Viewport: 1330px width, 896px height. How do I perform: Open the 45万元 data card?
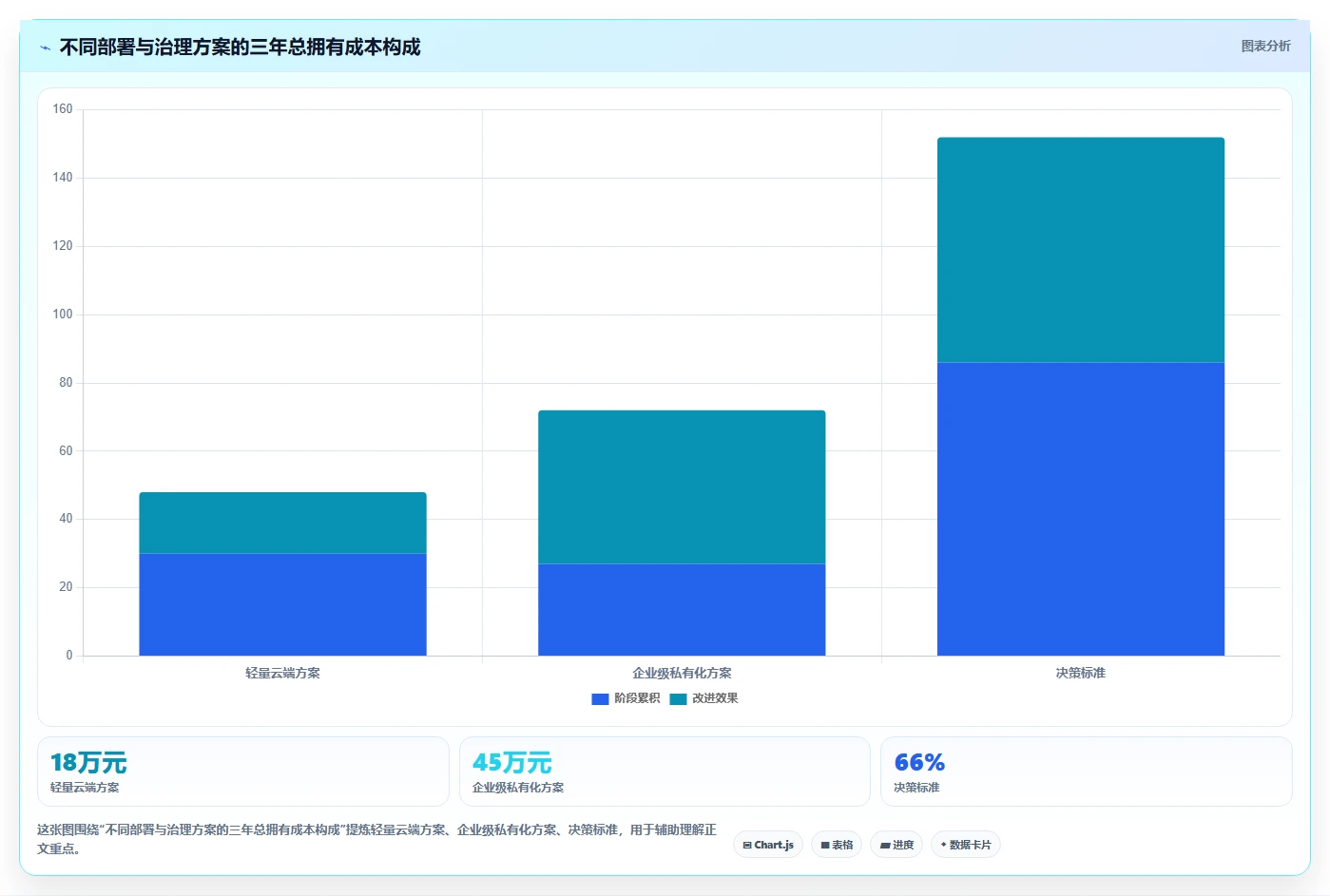665,772
